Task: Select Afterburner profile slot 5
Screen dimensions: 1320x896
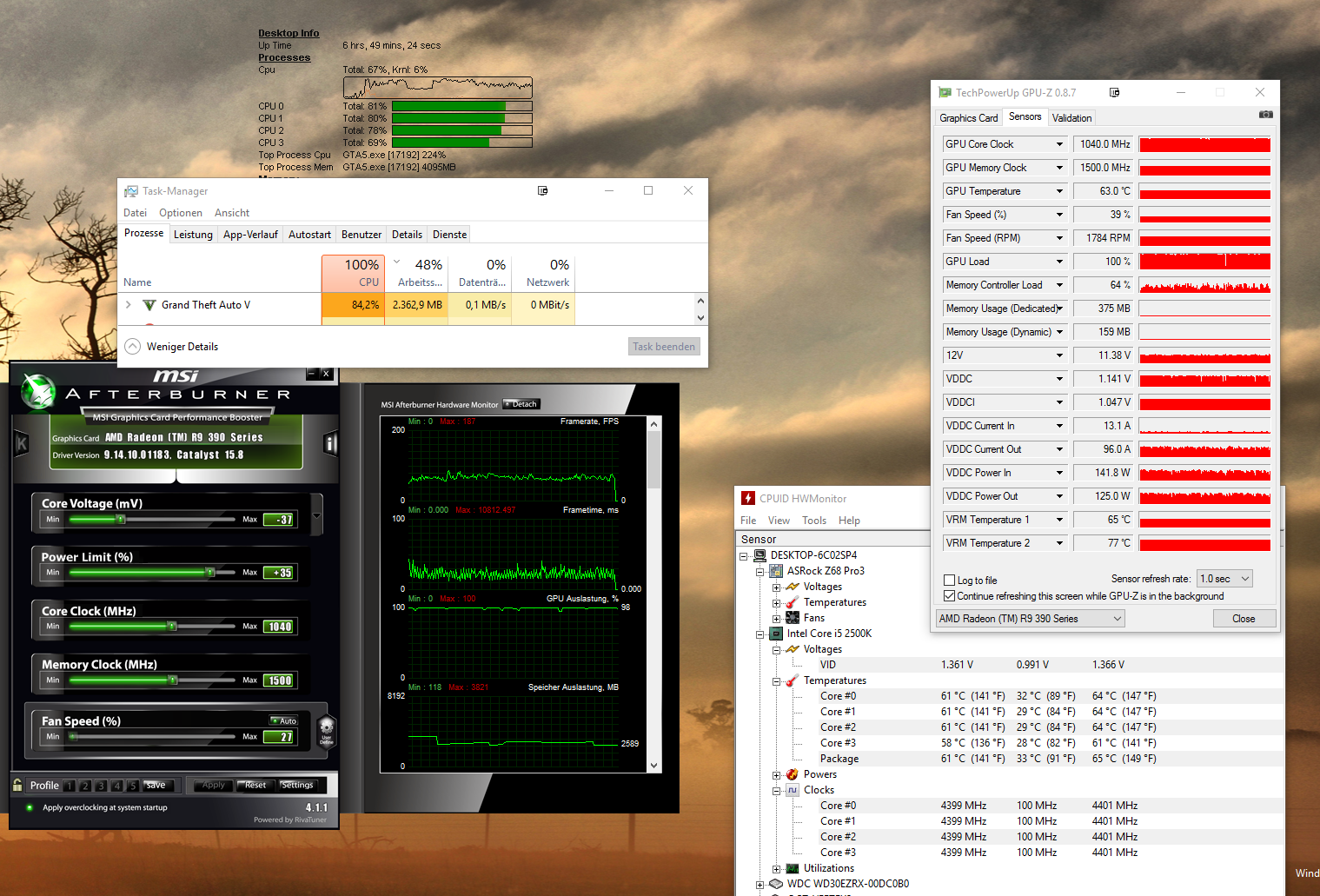Action: [x=133, y=786]
